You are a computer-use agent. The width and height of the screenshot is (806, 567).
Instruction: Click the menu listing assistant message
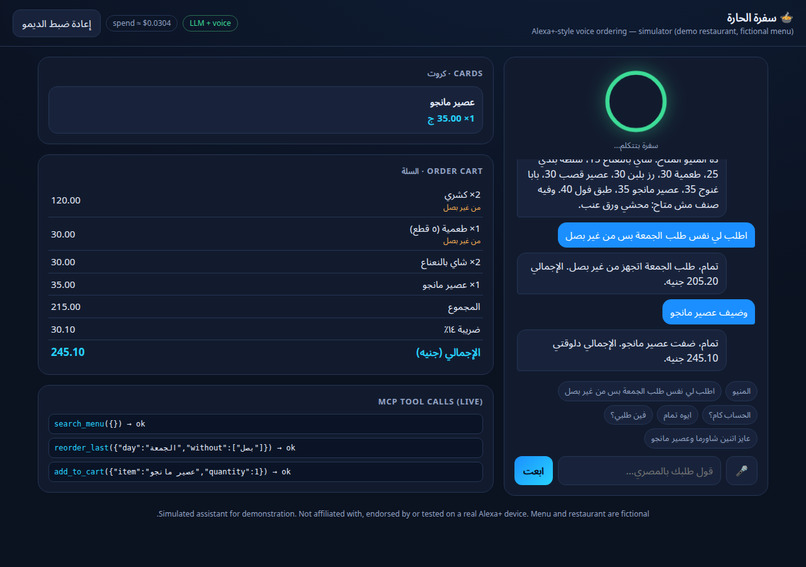point(621,188)
